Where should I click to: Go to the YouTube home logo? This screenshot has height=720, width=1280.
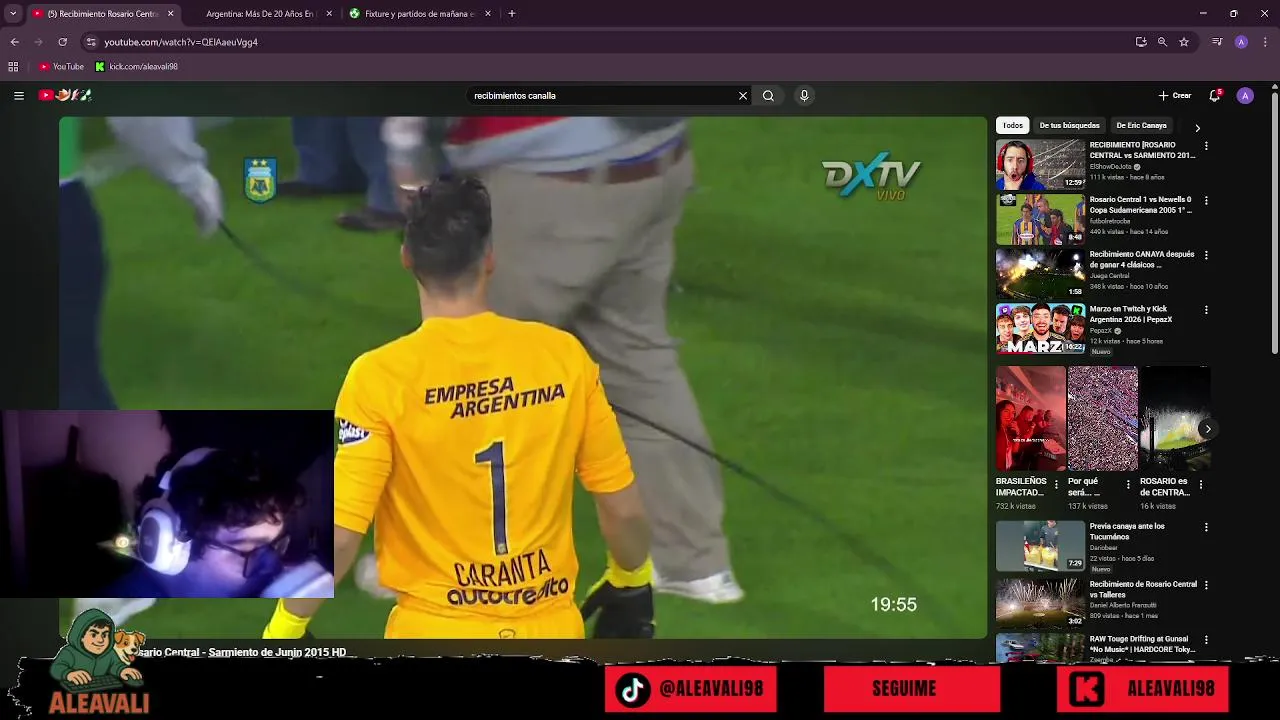(x=65, y=95)
